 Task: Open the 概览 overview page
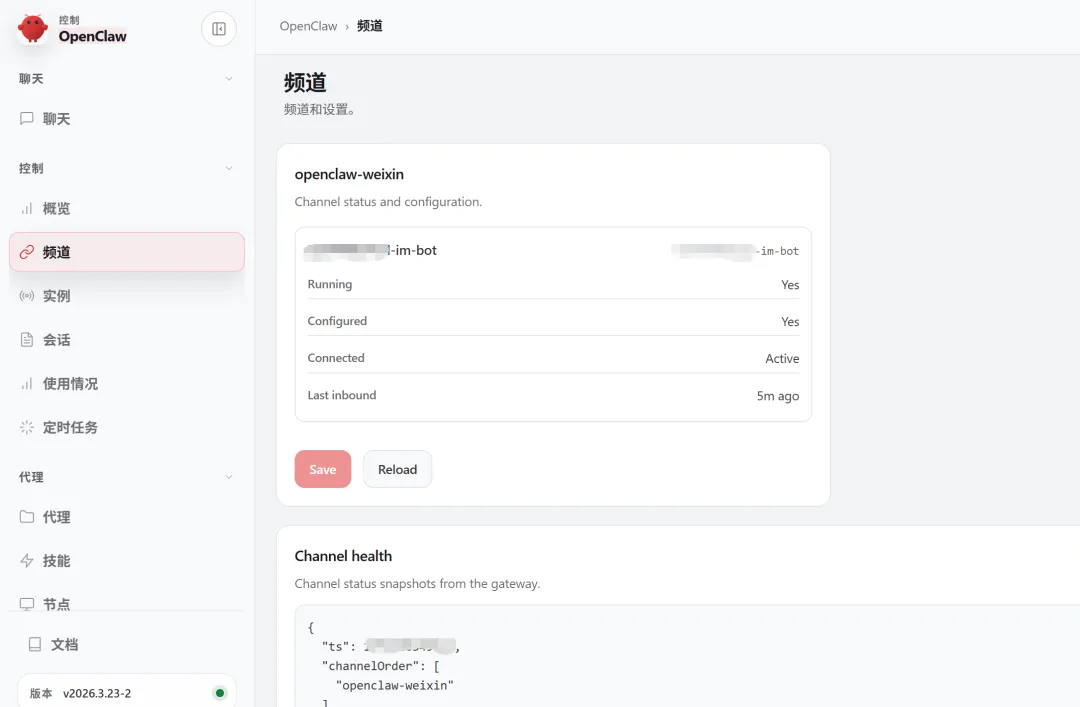(127, 208)
